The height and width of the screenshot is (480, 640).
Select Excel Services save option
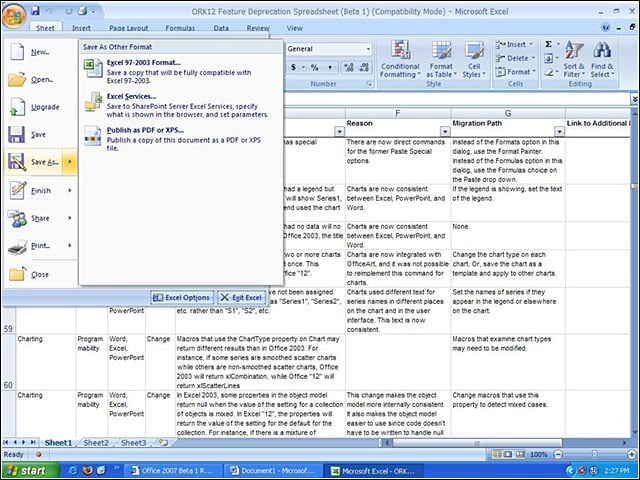pyautogui.click(x=180, y=105)
